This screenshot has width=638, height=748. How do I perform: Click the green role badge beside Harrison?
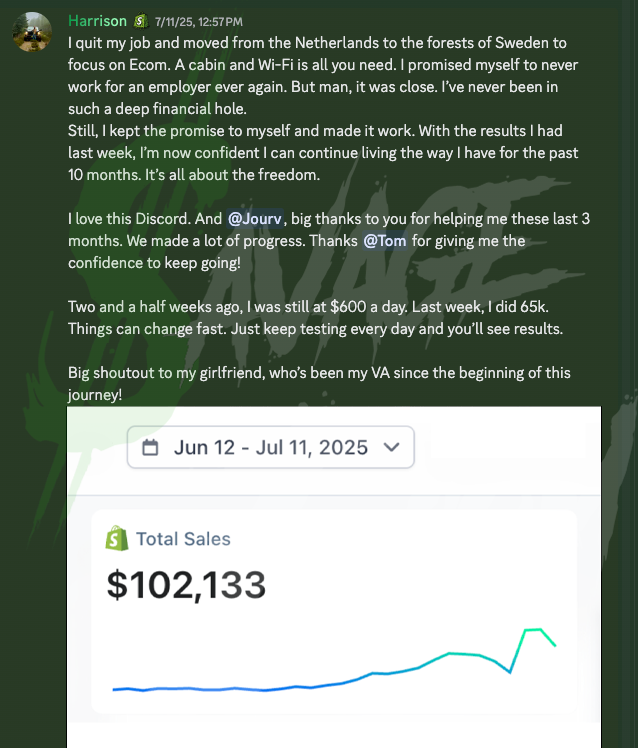(x=142, y=21)
